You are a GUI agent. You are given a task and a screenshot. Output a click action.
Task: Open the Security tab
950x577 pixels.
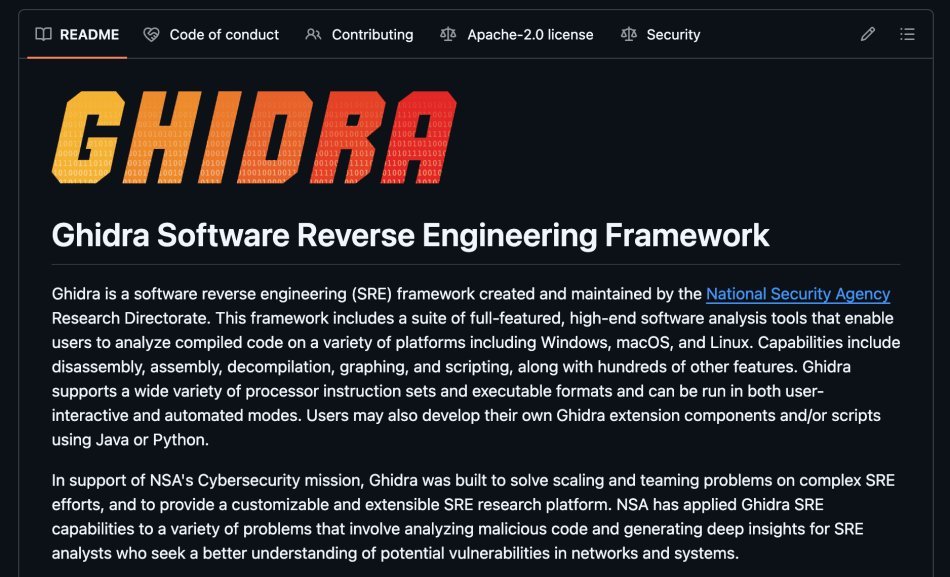[660, 35]
